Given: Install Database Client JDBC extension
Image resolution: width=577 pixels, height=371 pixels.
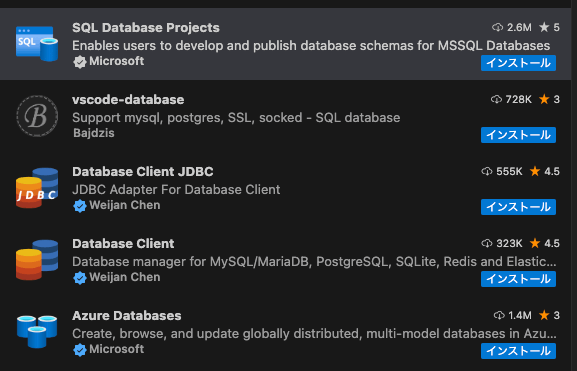Looking at the screenshot, I should point(518,207).
